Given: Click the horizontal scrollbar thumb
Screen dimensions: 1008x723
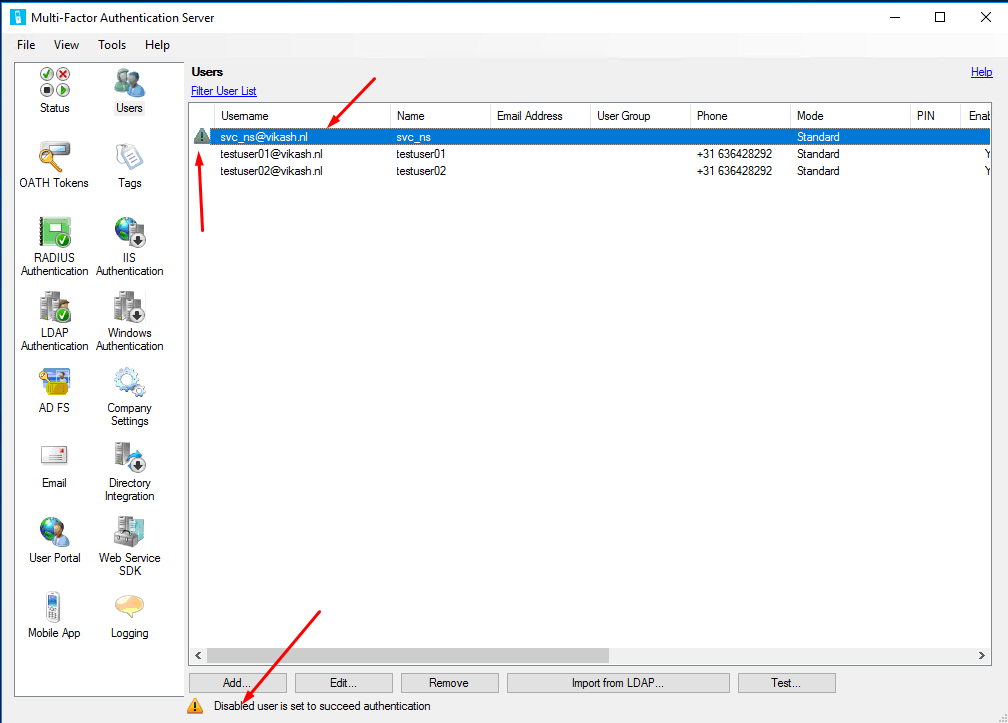Looking at the screenshot, I should [x=408, y=656].
